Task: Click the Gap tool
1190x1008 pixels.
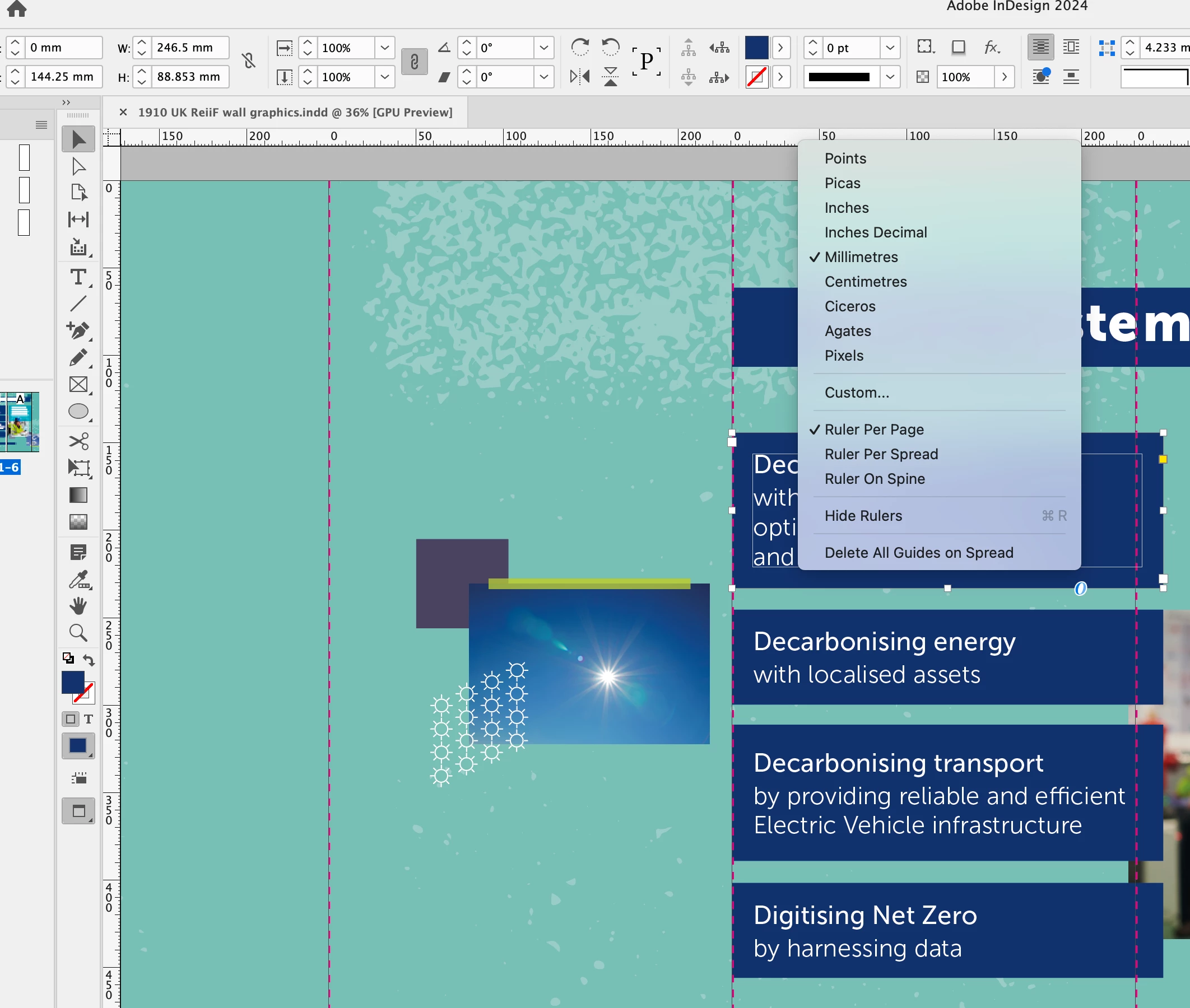Action: pyautogui.click(x=78, y=220)
